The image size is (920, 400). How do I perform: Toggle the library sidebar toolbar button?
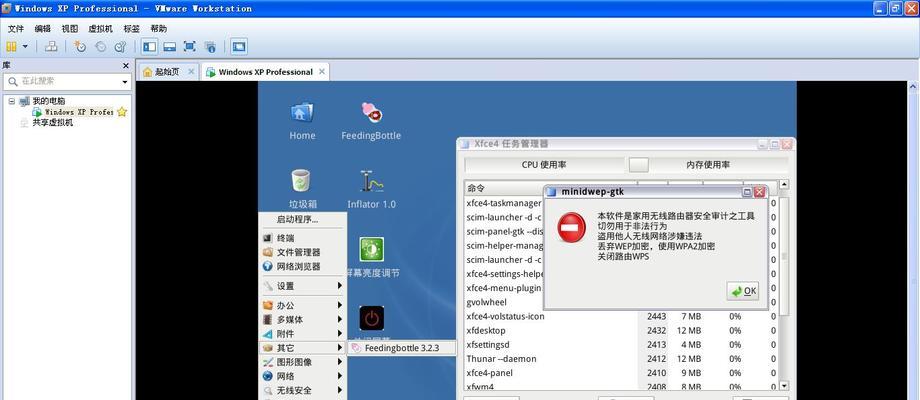(x=150, y=46)
